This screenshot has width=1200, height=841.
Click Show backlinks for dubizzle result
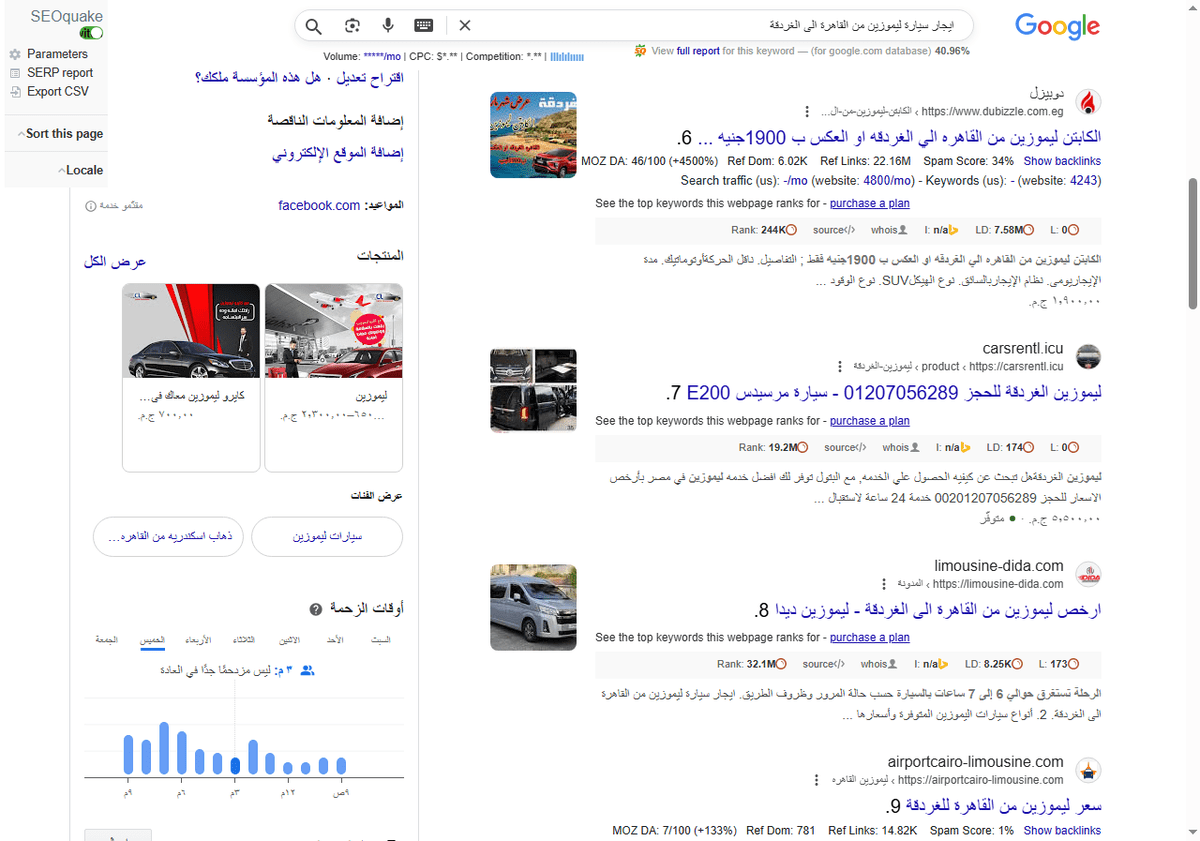[1062, 160]
